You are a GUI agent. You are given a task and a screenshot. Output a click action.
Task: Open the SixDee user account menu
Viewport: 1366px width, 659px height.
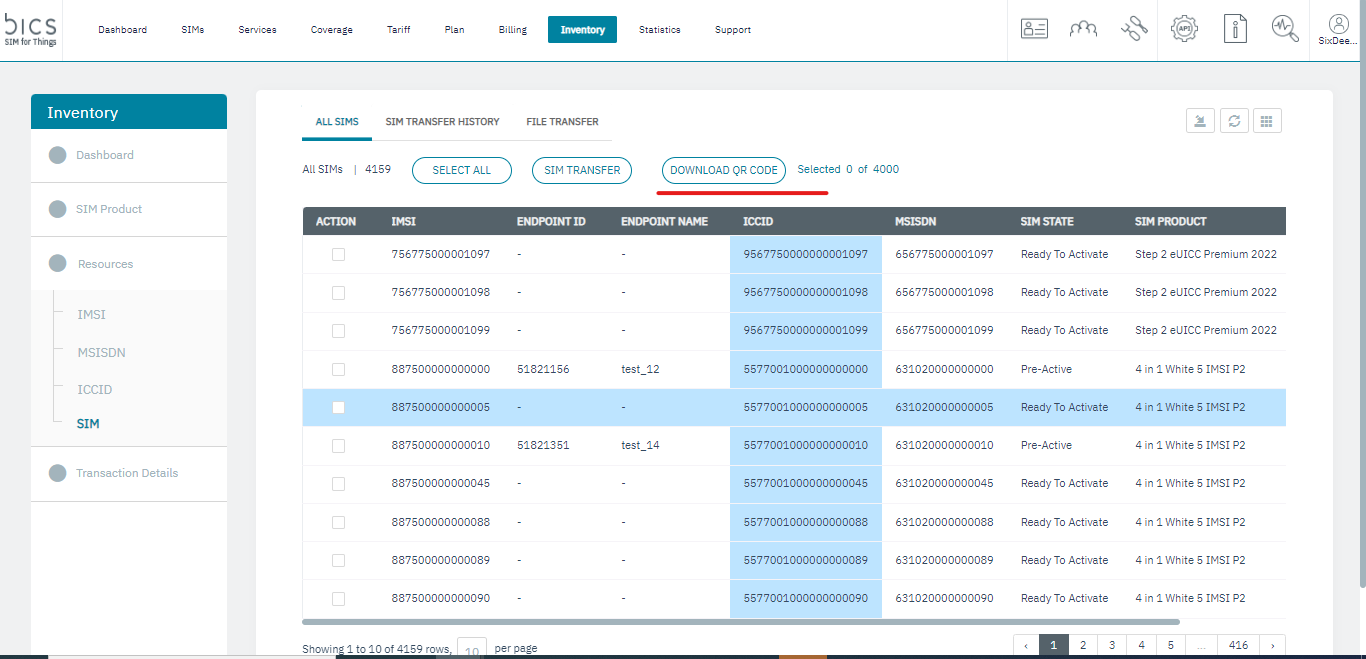[1338, 30]
